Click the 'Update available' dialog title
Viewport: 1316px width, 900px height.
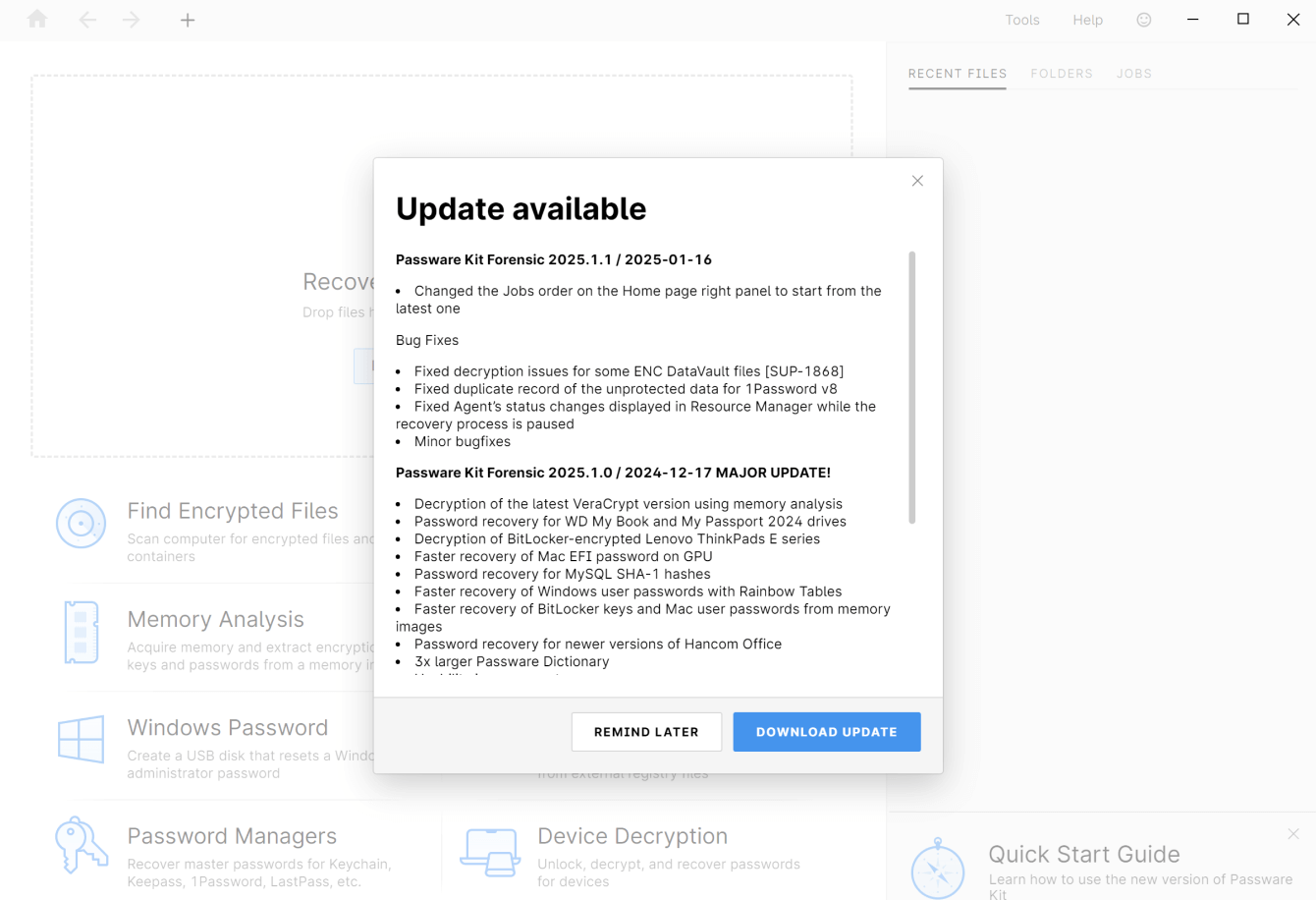coord(521,208)
